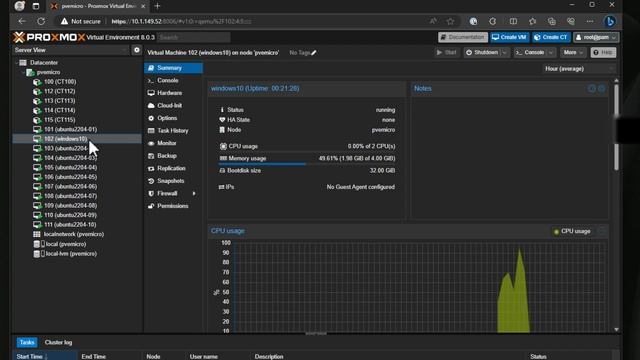Click the summary panel vertical scrollbar

coord(616,127)
